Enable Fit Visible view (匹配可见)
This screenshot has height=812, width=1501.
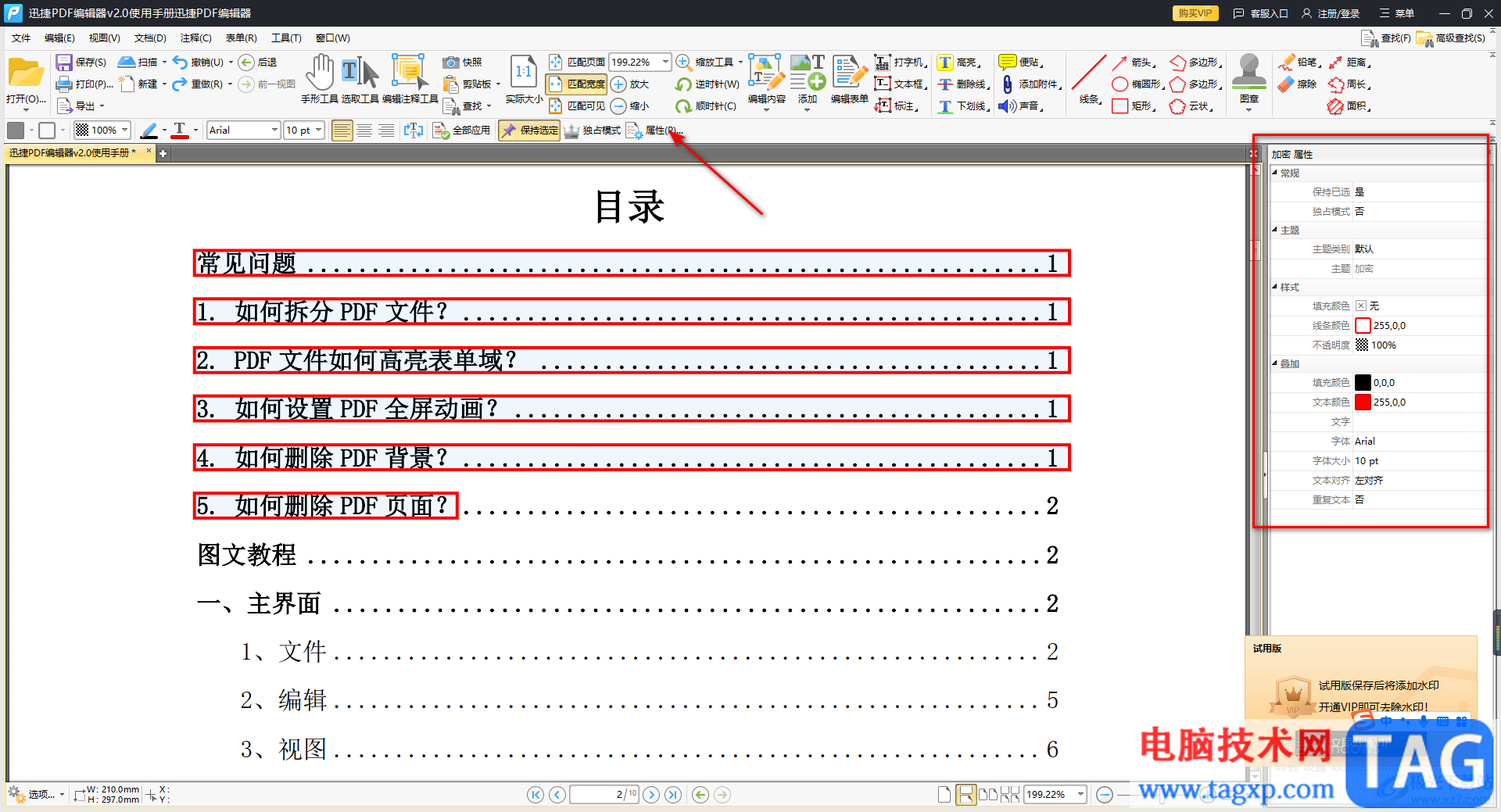[577, 106]
